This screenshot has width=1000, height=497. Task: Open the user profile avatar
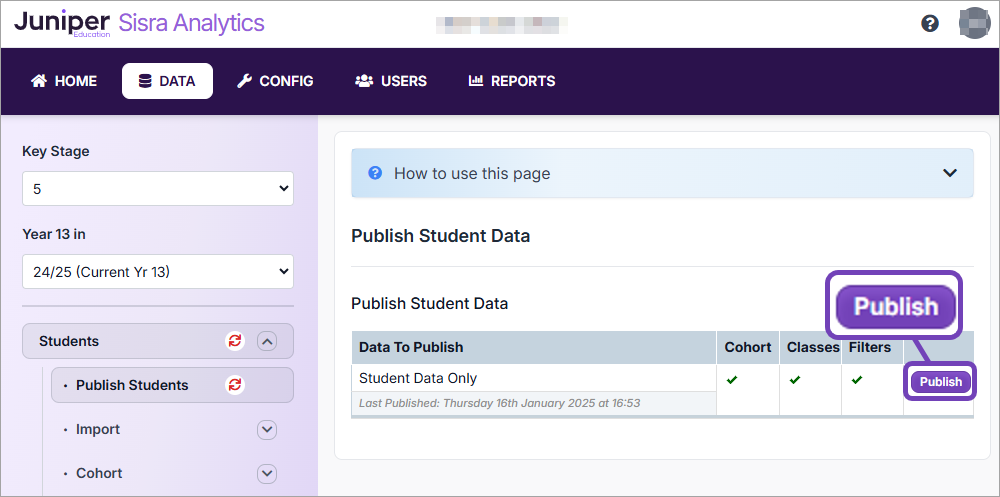coord(973,23)
